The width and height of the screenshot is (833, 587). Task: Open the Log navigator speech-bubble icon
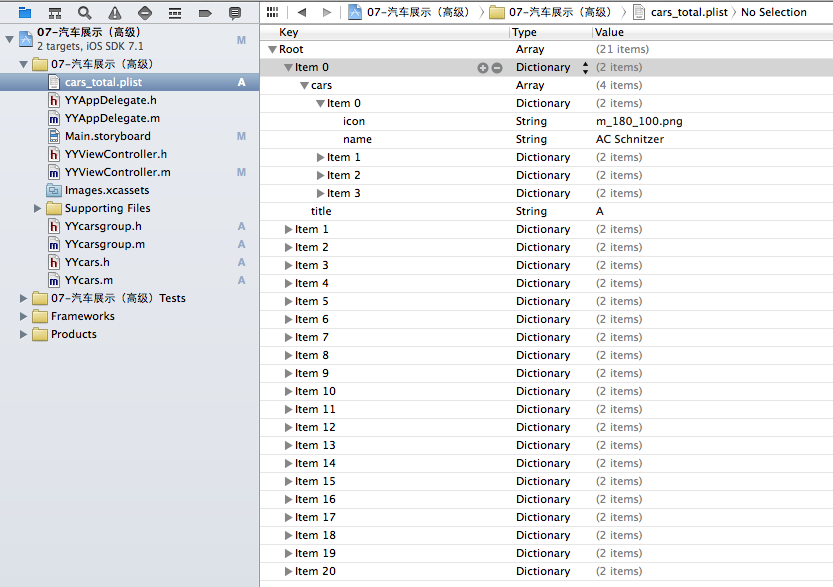click(x=235, y=13)
